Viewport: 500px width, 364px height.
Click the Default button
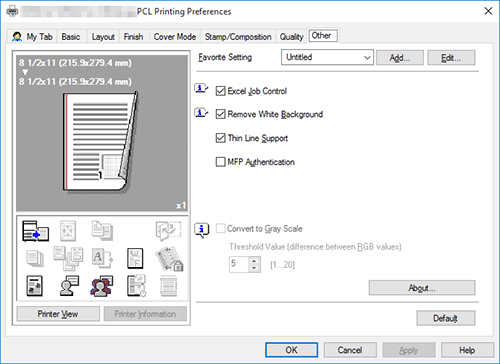click(446, 318)
